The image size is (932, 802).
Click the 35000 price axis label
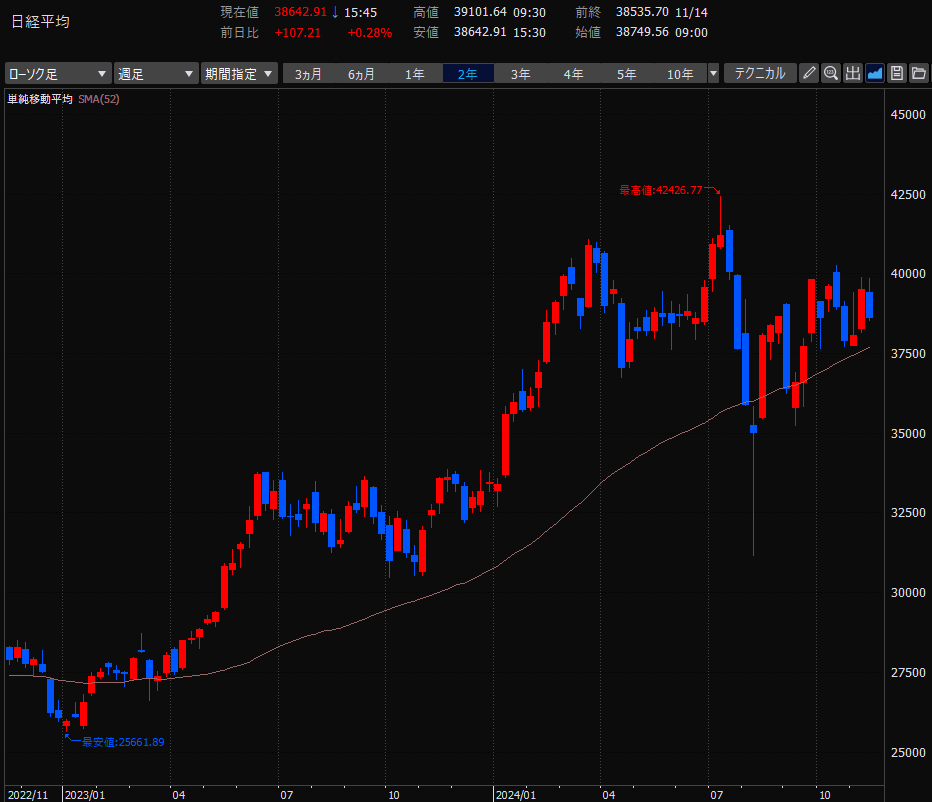908,433
